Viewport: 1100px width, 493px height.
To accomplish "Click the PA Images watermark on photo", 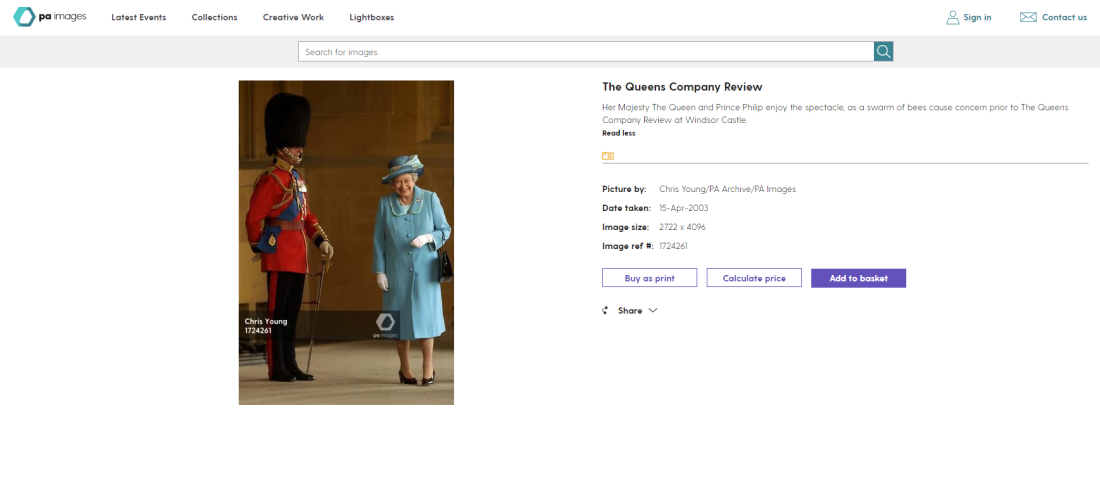I will [385, 325].
